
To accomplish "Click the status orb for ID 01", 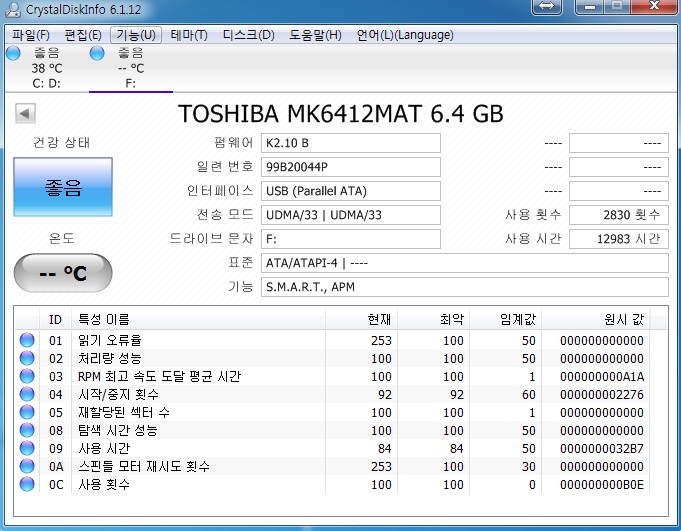I will pyautogui.click(x=27, y=340).
